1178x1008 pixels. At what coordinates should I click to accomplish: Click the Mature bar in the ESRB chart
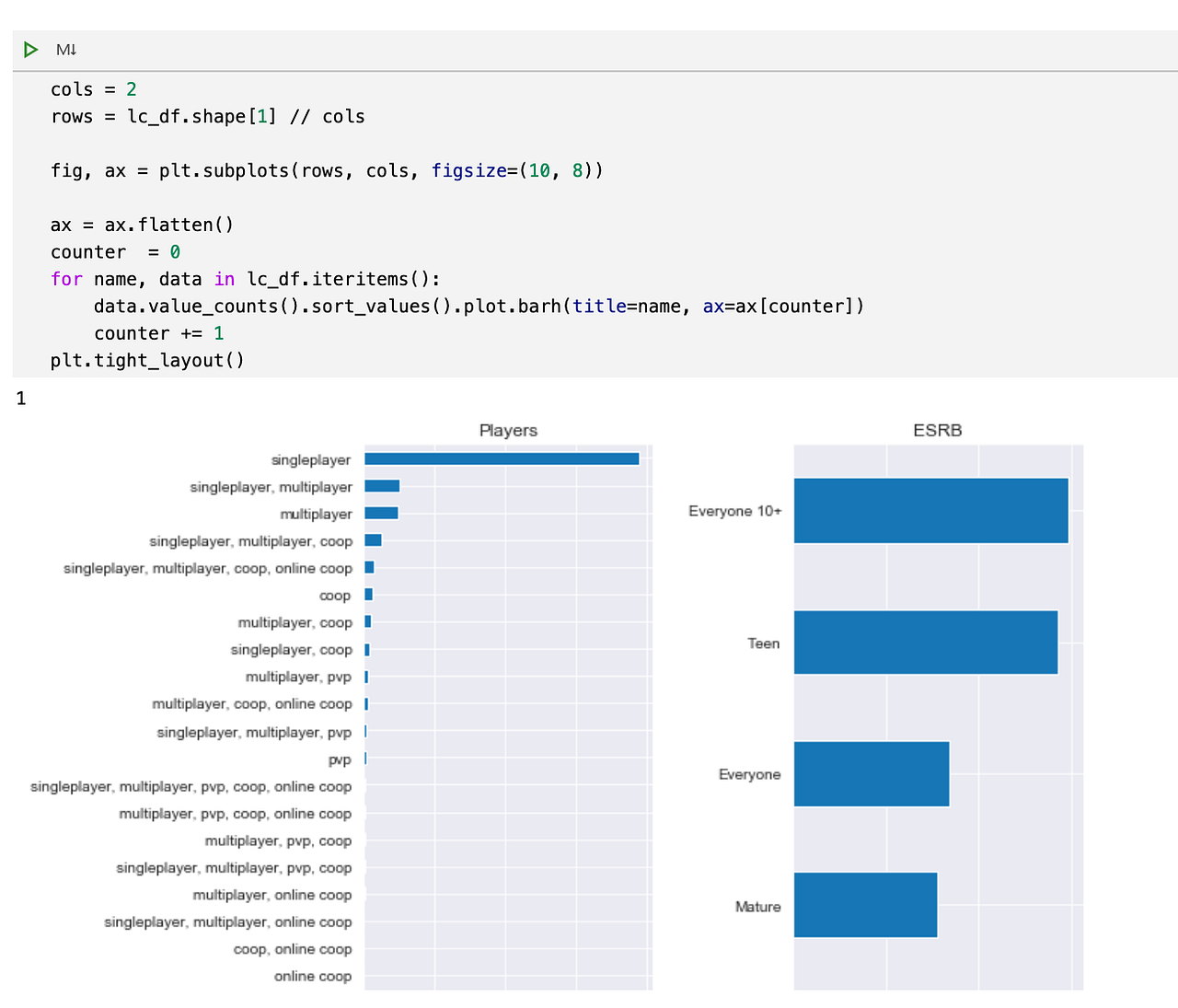point(865,906)
